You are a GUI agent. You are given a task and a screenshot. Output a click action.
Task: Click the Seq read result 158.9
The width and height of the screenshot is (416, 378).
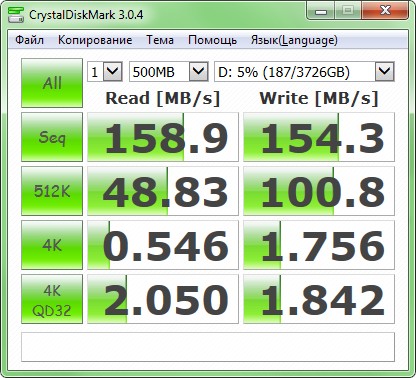coord(163,137)
